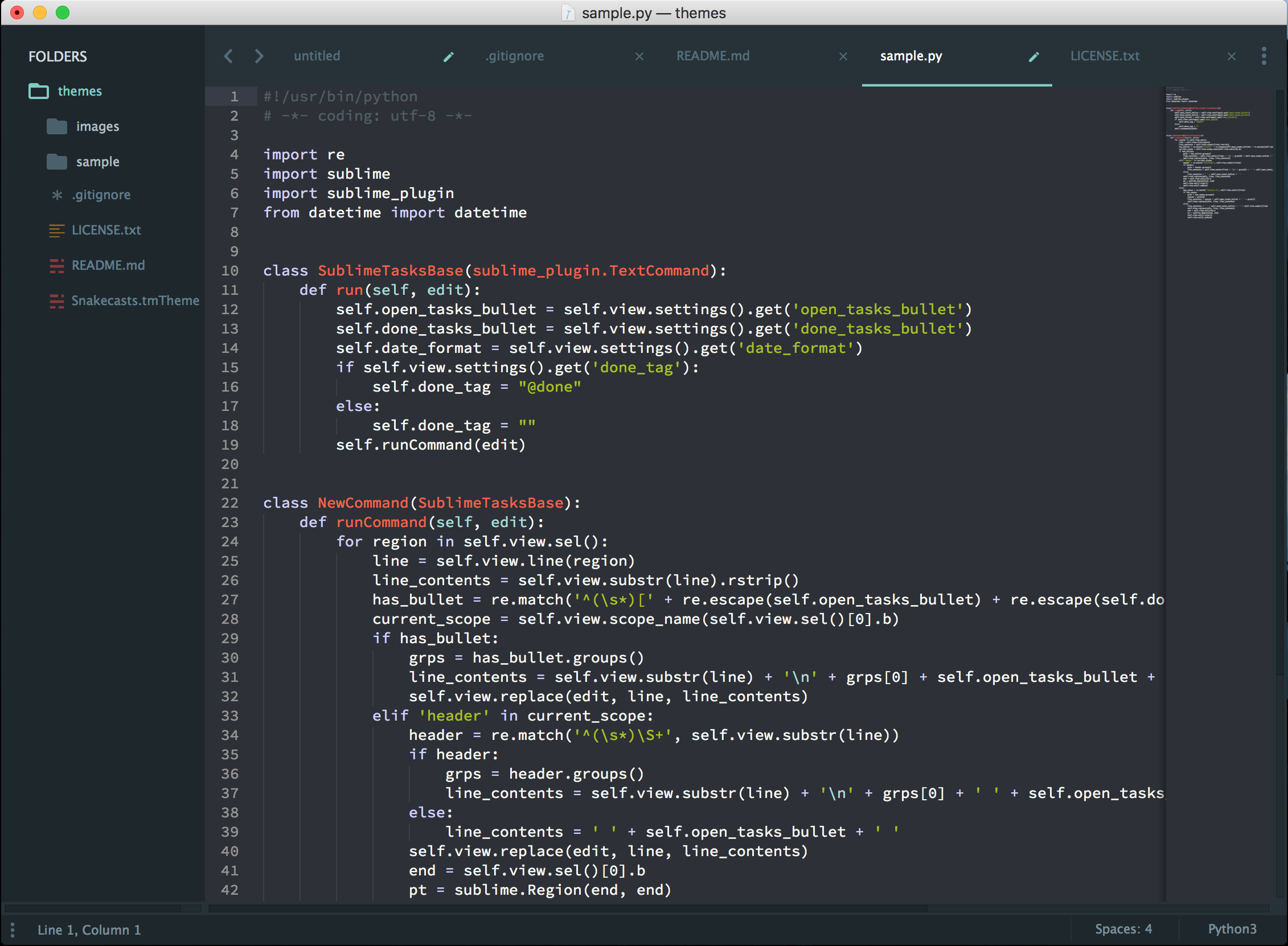Open the Spaces: 4 indentation menu
1288x946 pixels.
1123,929
